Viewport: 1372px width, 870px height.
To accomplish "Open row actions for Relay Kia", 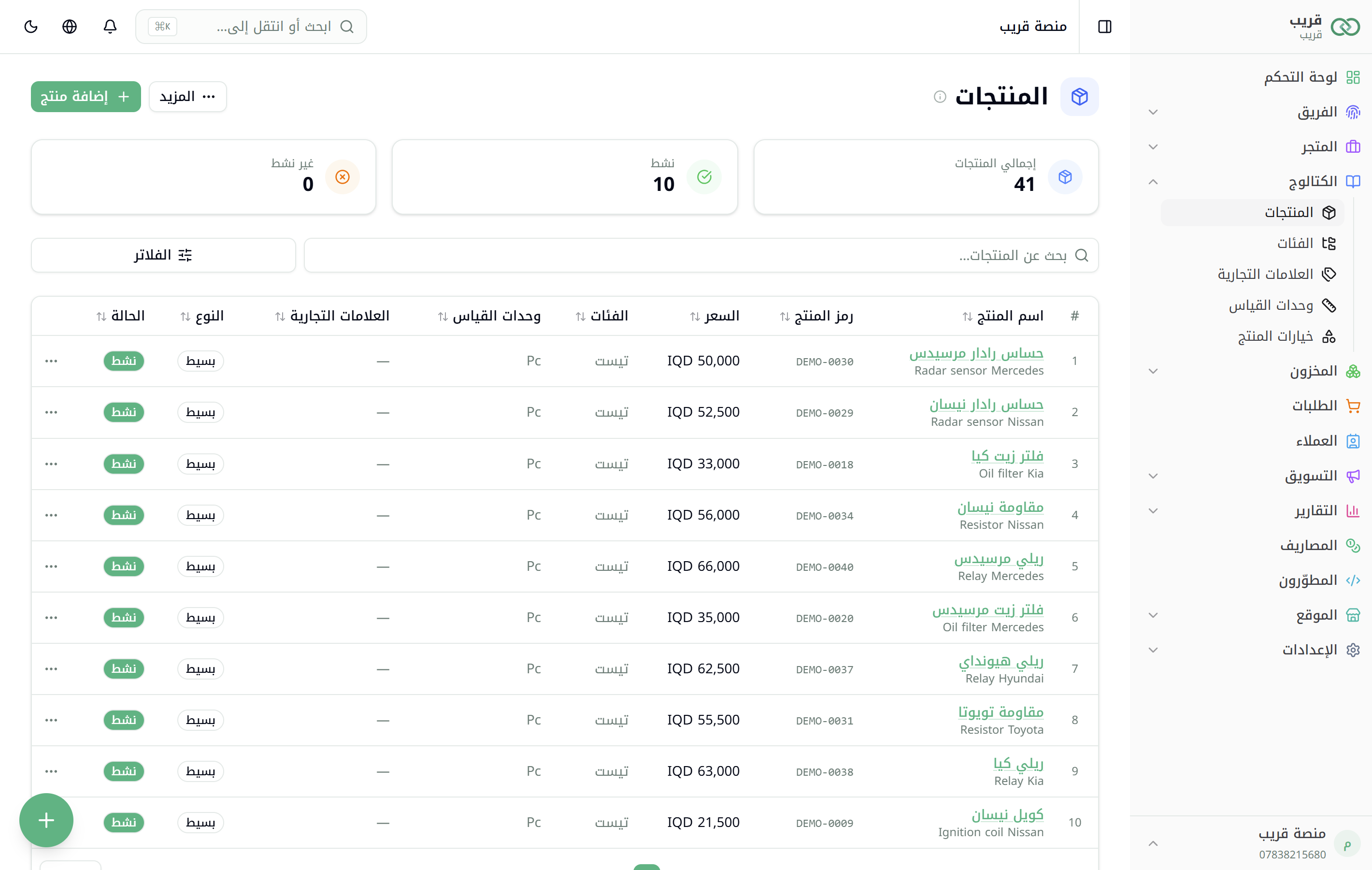I will point(51,771).
